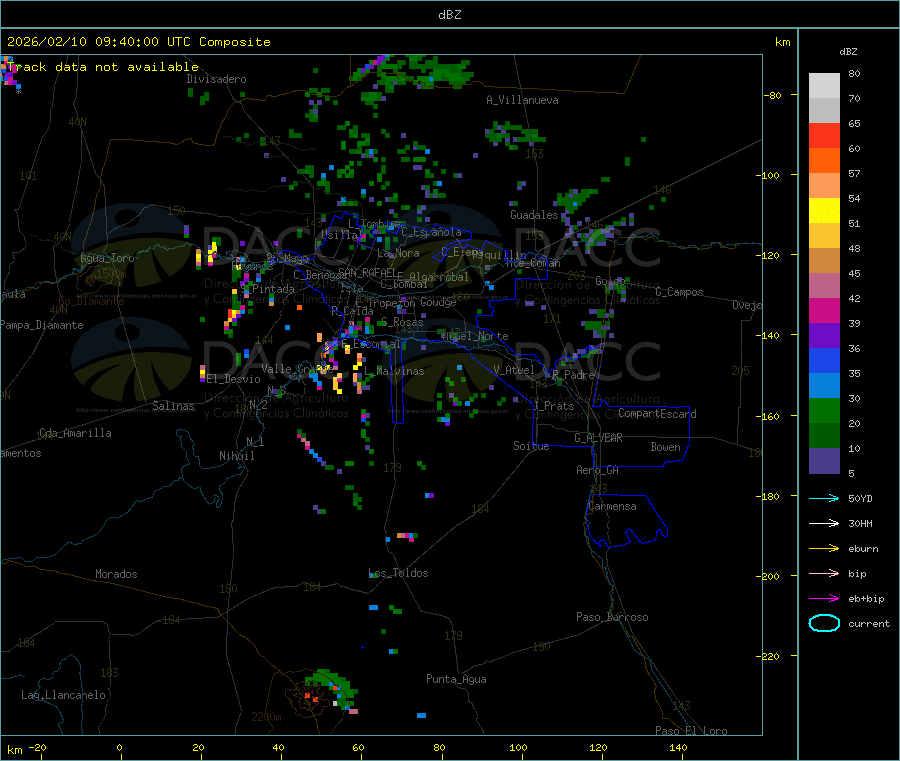900x761 pixels.
Task: Click the 'Track data not available' message
Action: point(103,67)
